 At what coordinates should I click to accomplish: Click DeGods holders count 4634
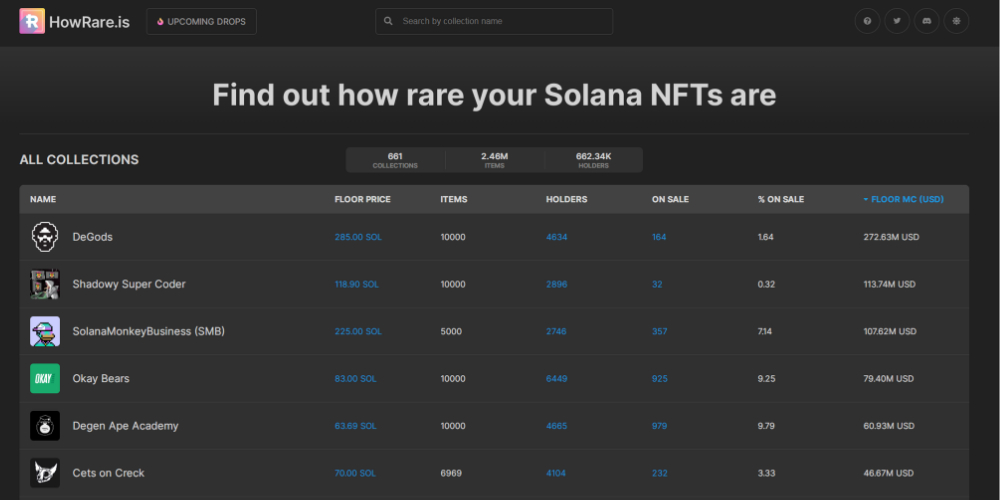coord(557,237)
